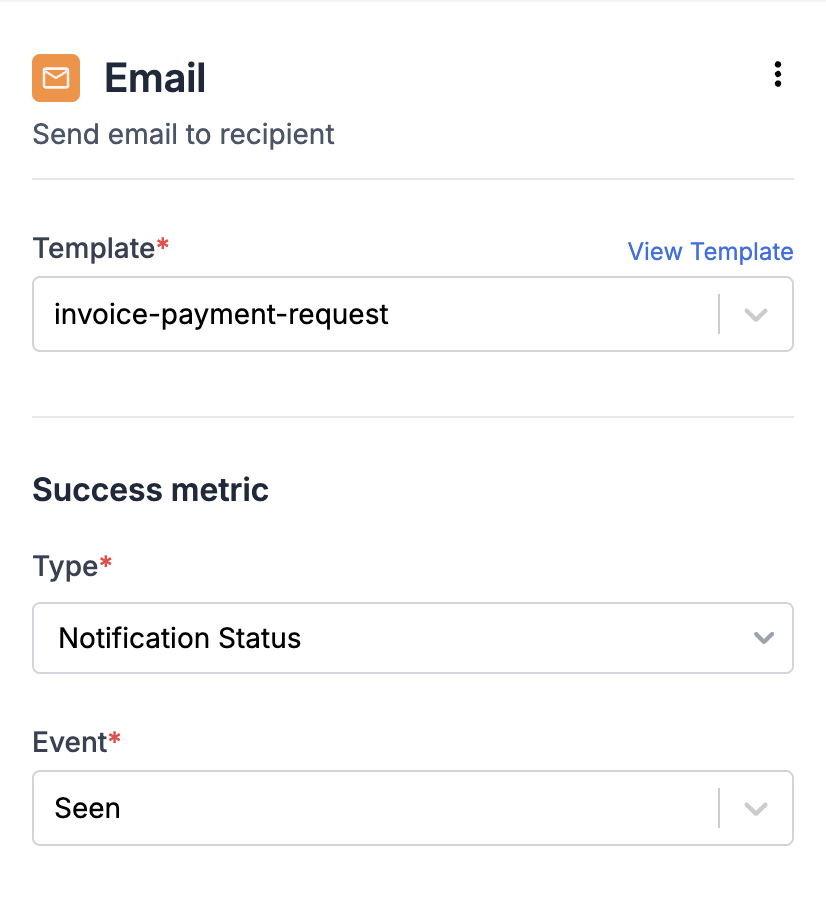This screenshot has width=826, height=920.
Task: Expand the Type dropdown arrow
Action: pyautogui.click(x=764, y=637)
